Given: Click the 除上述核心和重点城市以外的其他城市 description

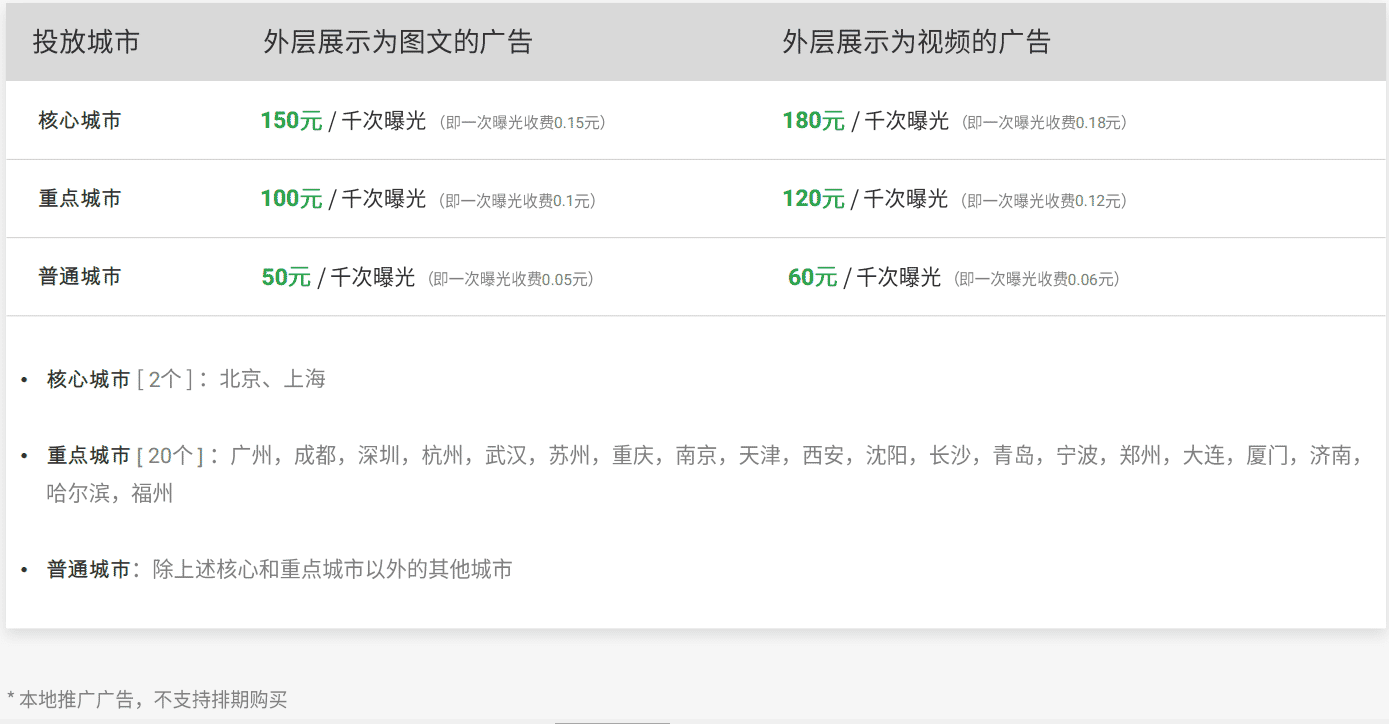Looking at the screenshot, I should coord(332,570).
